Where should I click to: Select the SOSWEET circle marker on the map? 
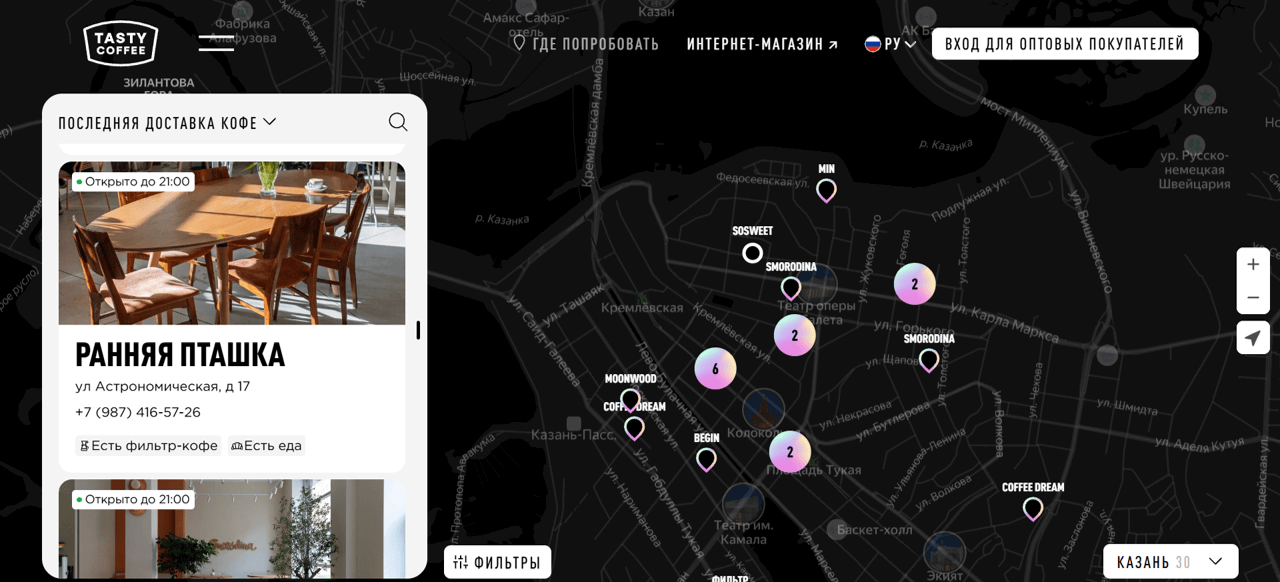(x=753, y=253)
